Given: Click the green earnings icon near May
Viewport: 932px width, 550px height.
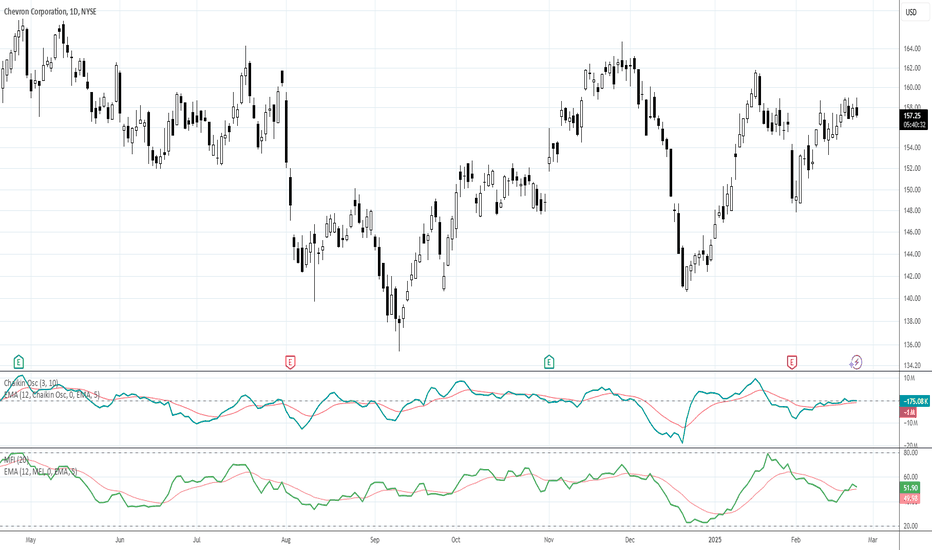Looking at the screenshot, I should pyautogui.click(x=19, y=361).
